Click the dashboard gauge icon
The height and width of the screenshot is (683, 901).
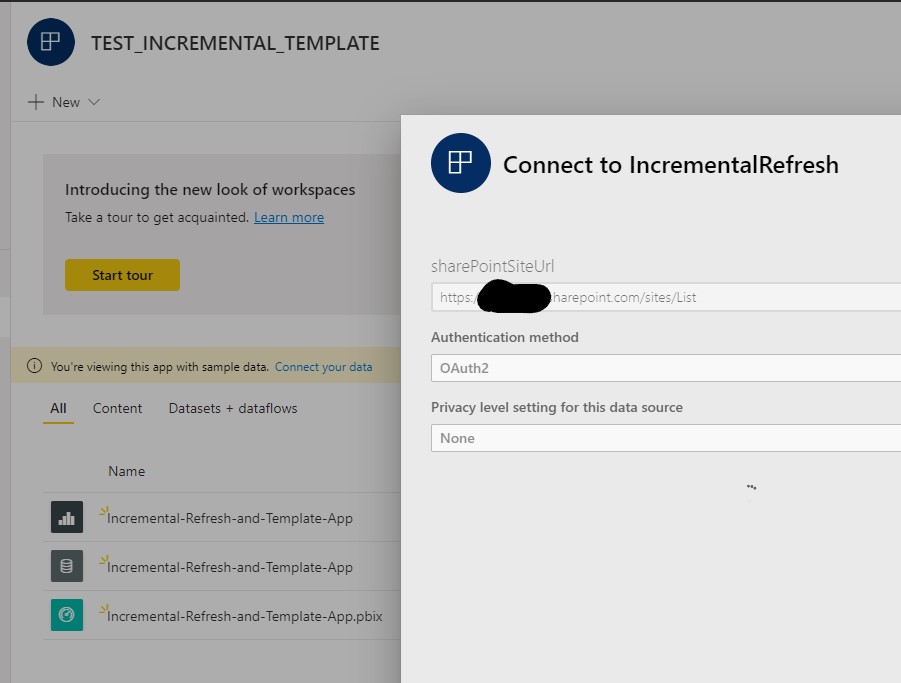[x=67, y=615]
